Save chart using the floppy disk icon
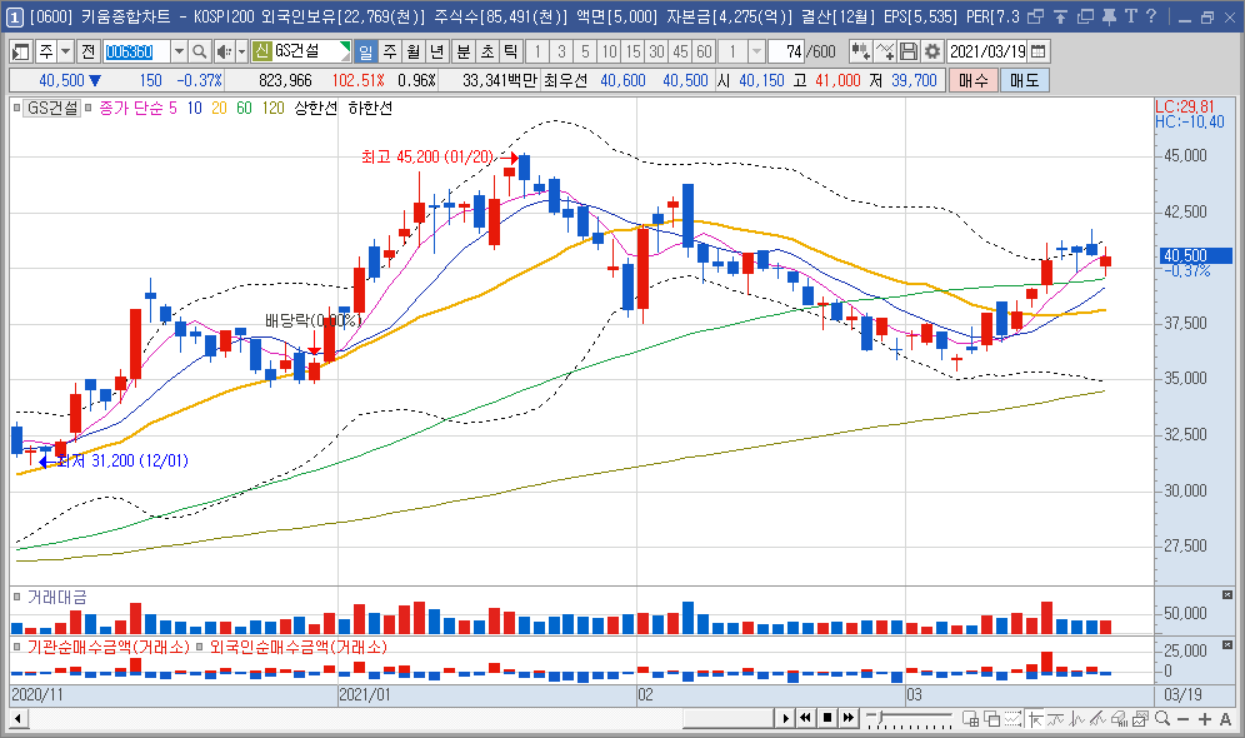 click(x=908, y=51)
